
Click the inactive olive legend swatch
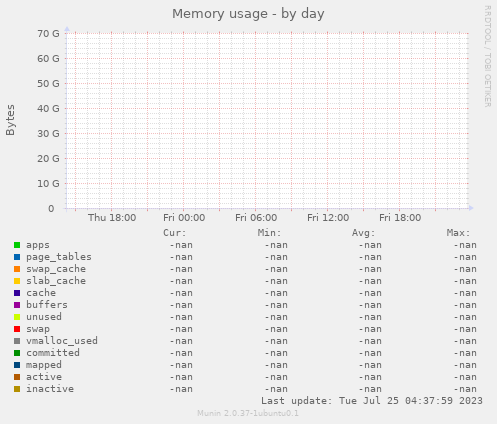click(17, 389)
